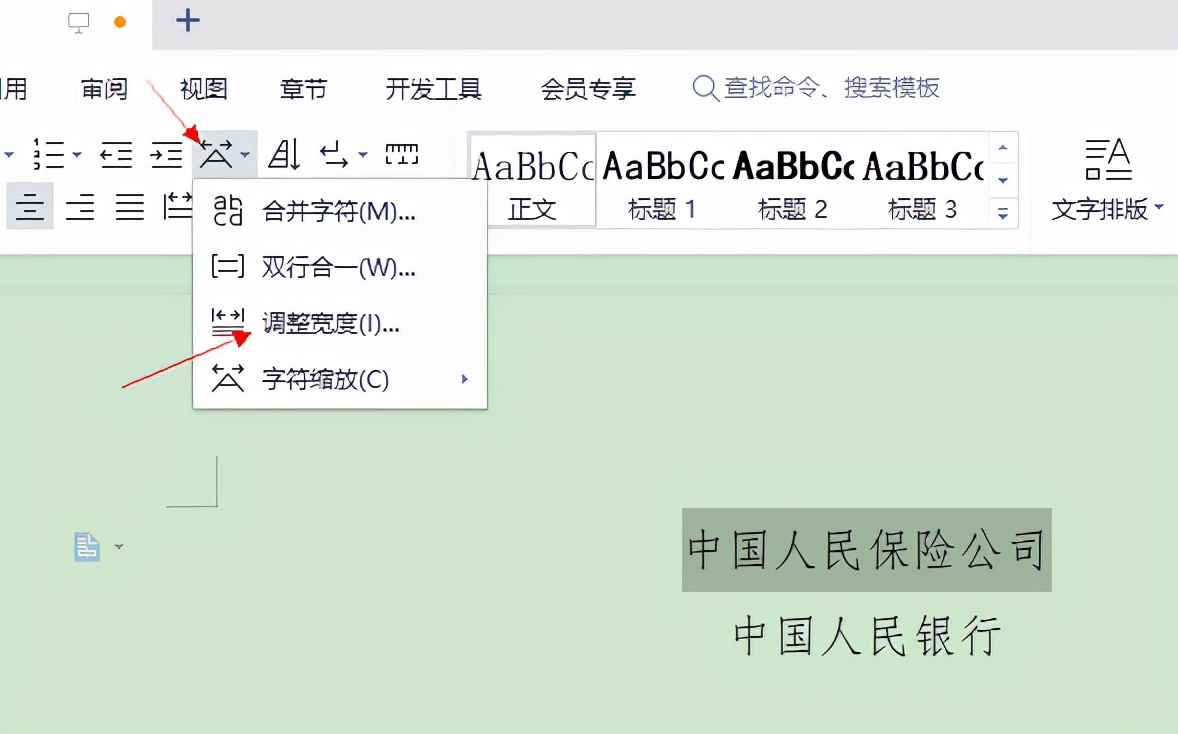The width and height of the screenshot is (1178, 734).
Task: Click the numbered list icon
Action: pos(50,154)
